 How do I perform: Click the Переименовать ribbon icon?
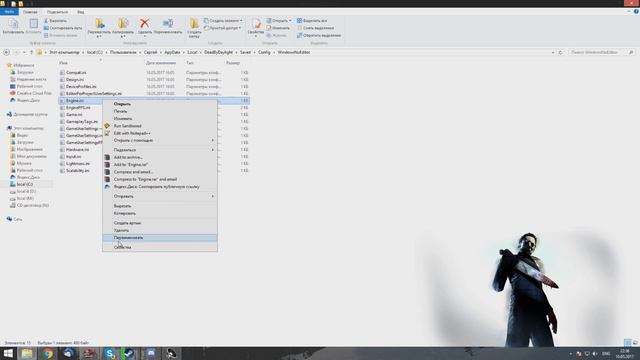coord(168,26)
